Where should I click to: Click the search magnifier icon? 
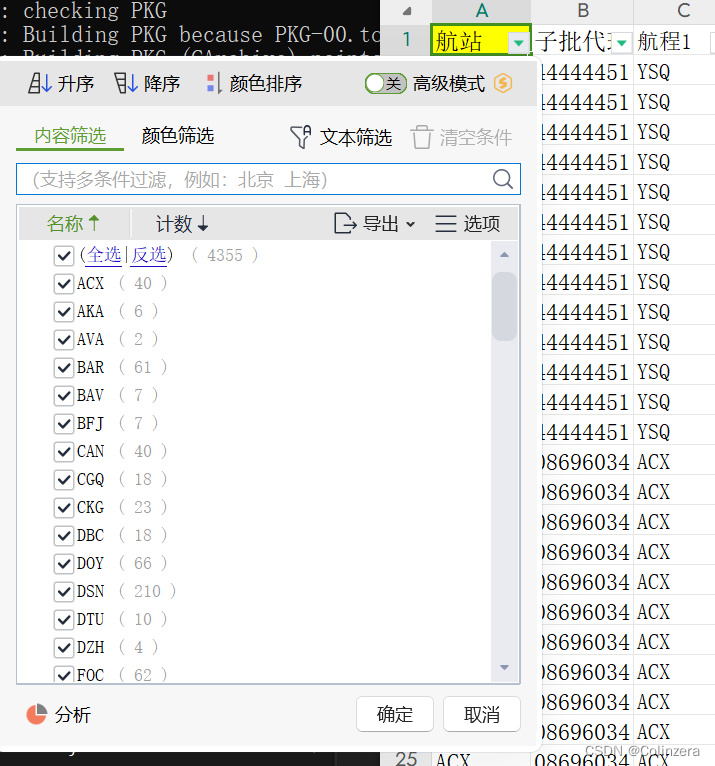(503, 179)
